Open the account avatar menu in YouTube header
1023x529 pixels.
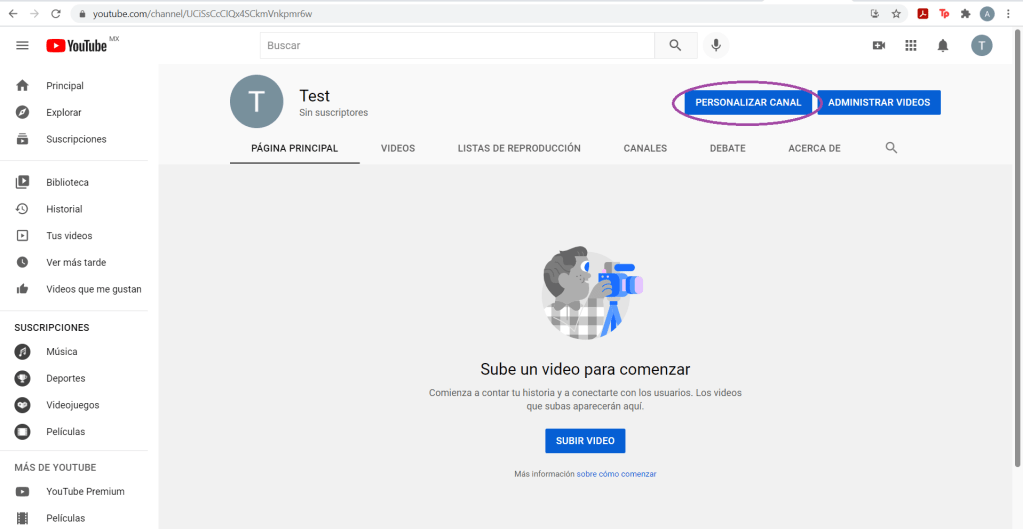click(x=981, y=46)
